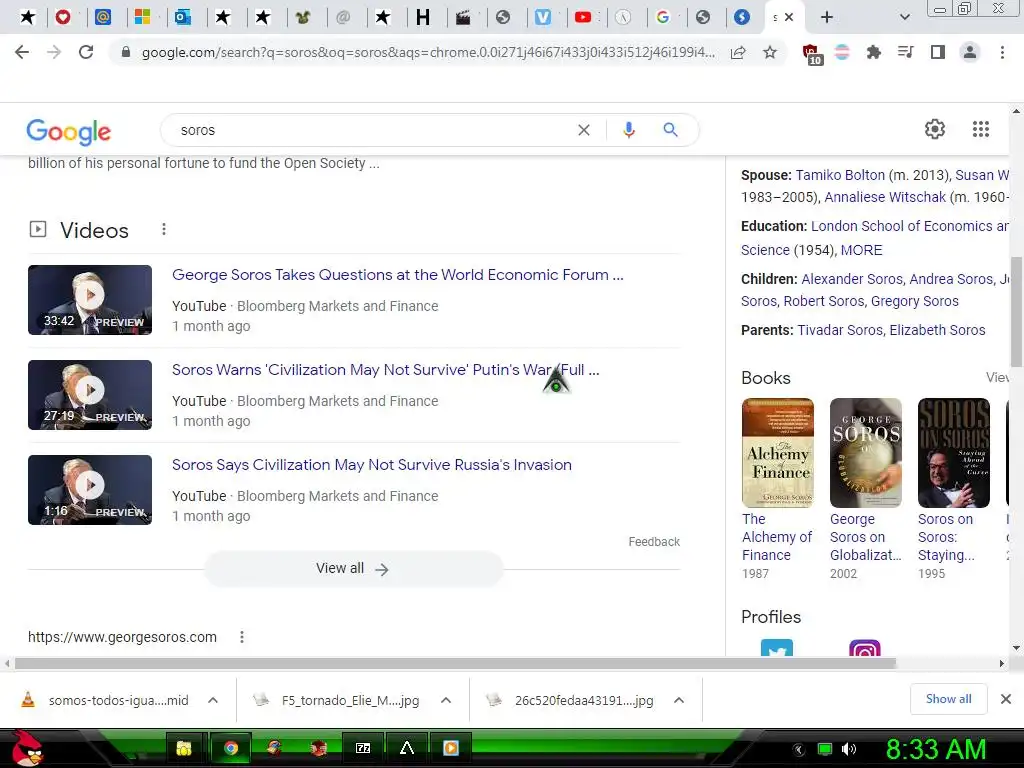Open the Tivadar Soros parent link
The image size is (1024, 768).
[840, 330]
